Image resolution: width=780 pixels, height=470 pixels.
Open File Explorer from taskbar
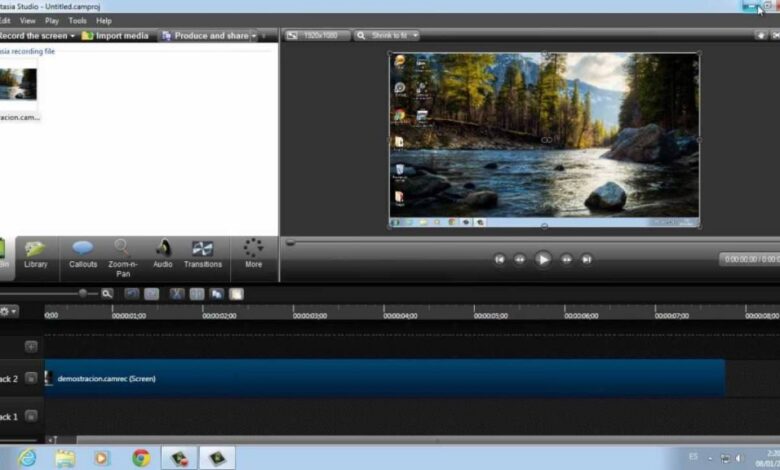click(x=65, y=458)
